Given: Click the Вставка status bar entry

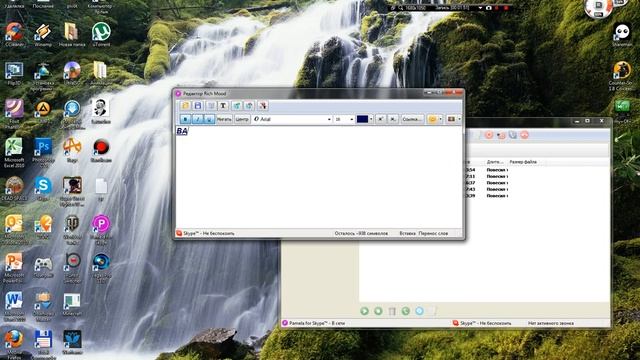Looking at the screenshot, I should click(407, 233).
